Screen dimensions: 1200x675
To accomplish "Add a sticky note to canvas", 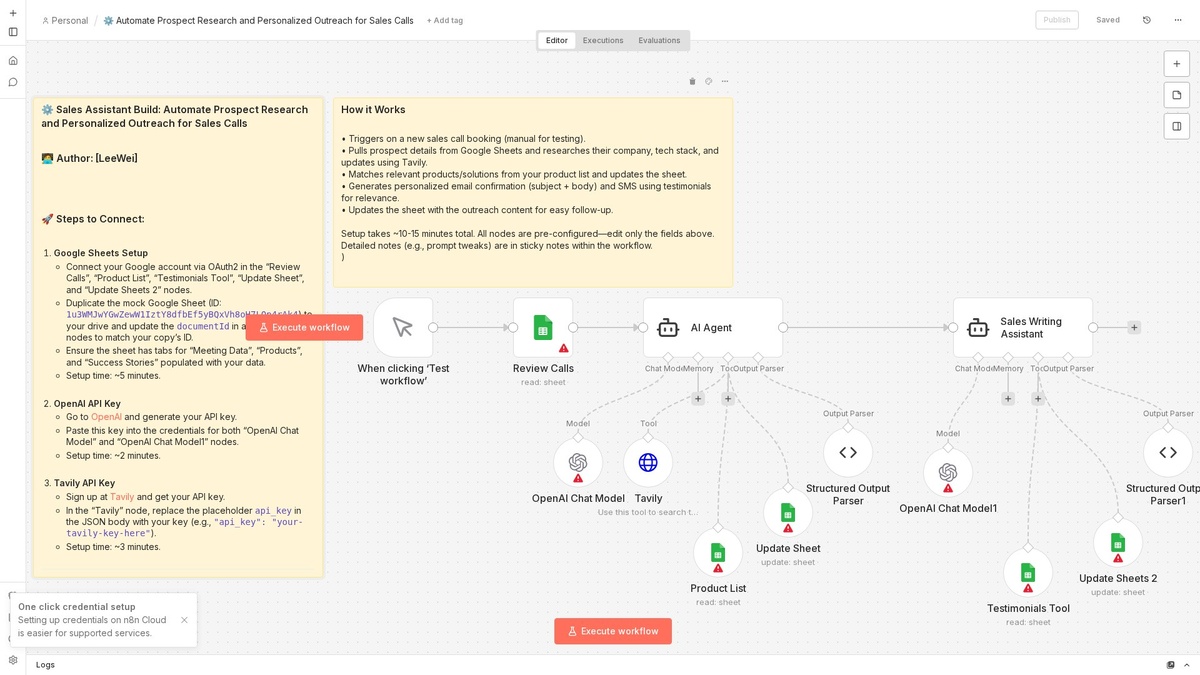I will 1177,95.
